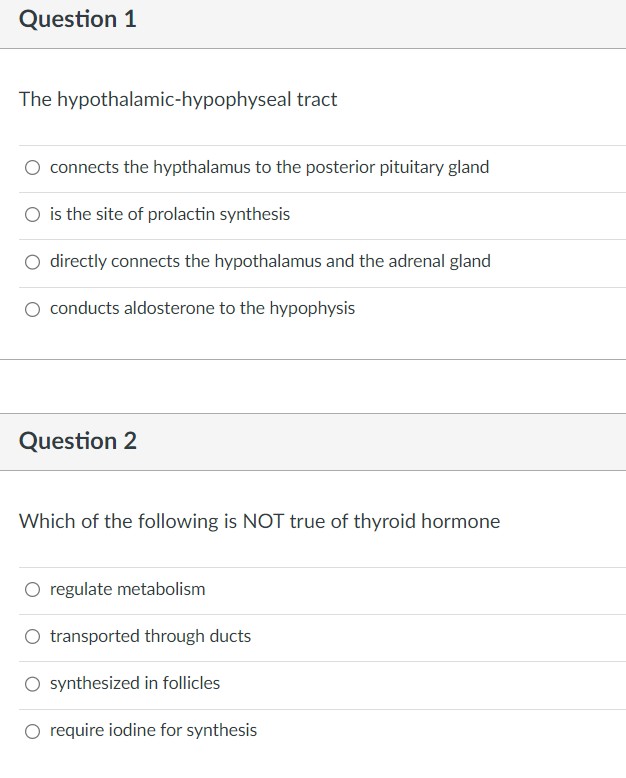
Task: Select "regulate metabolism" radio button
Action: [x=32, y=589]
